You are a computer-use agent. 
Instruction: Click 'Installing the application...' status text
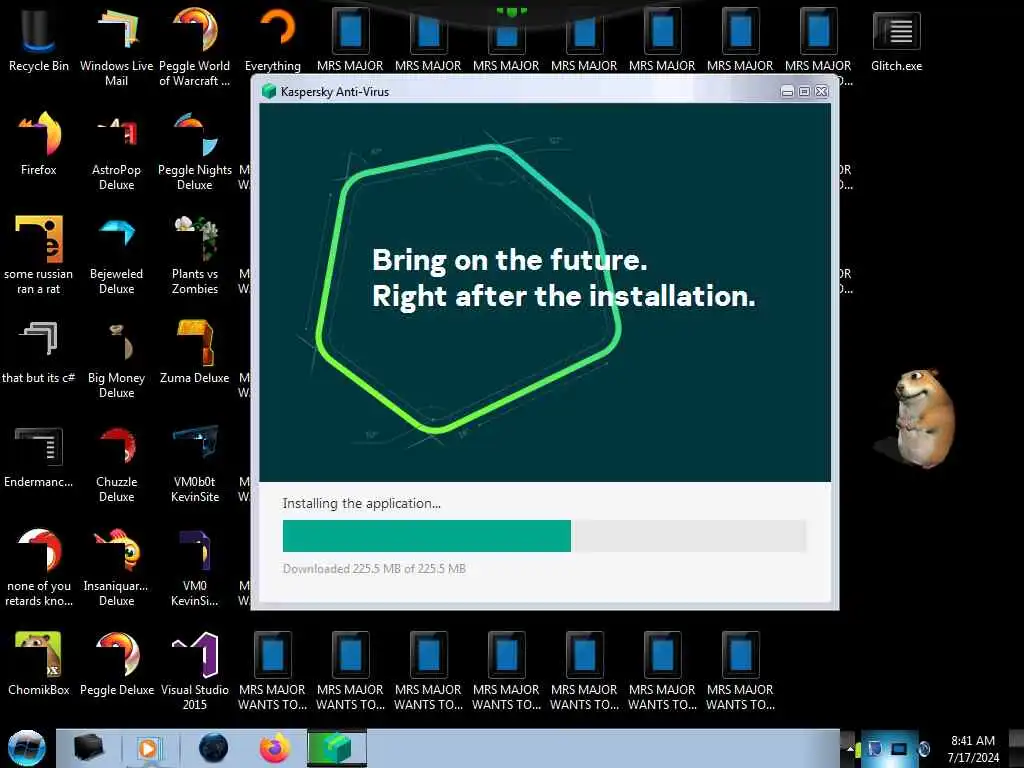click(361, 504)
